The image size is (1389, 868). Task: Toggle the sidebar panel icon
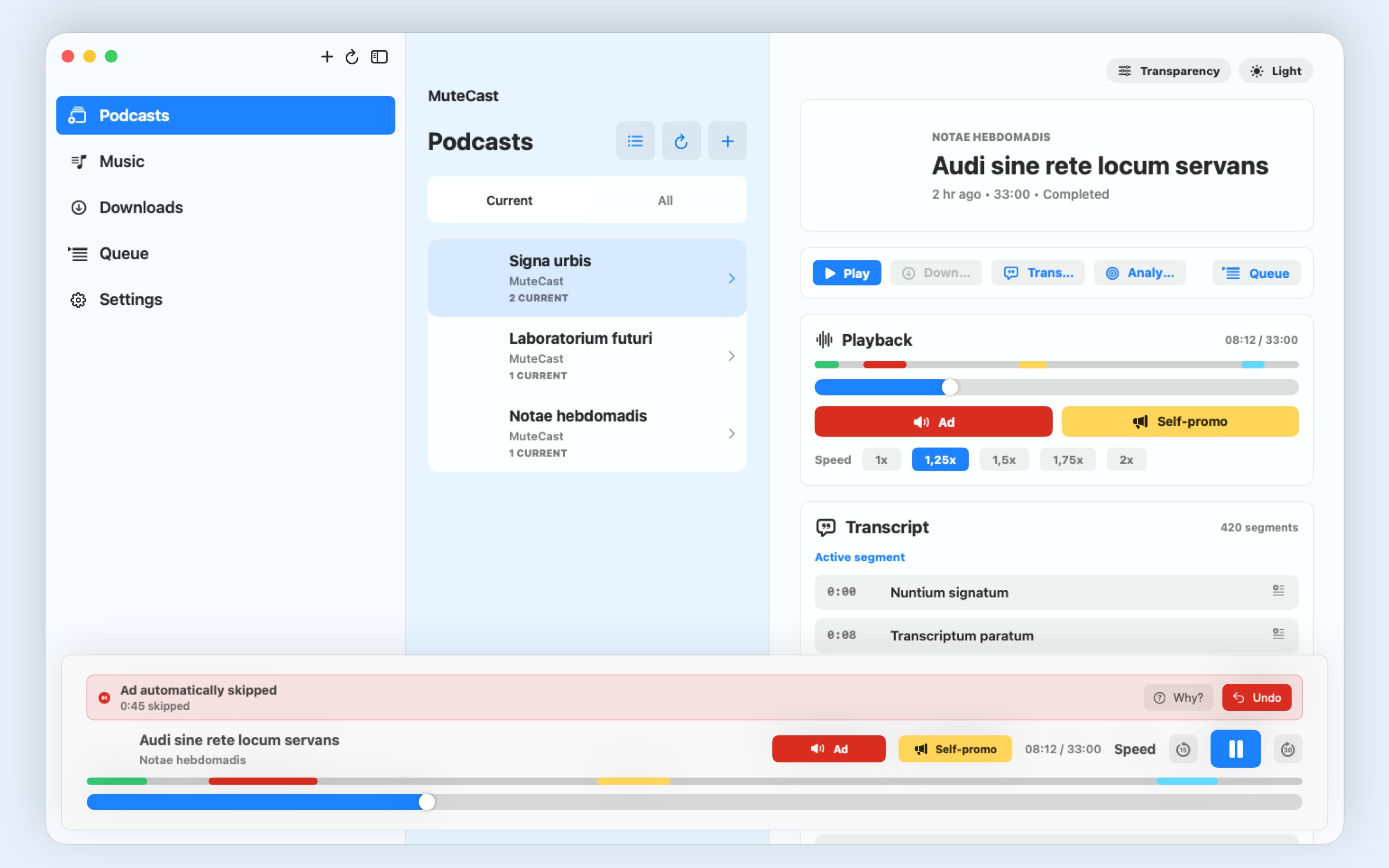click(x=379, y=56)
